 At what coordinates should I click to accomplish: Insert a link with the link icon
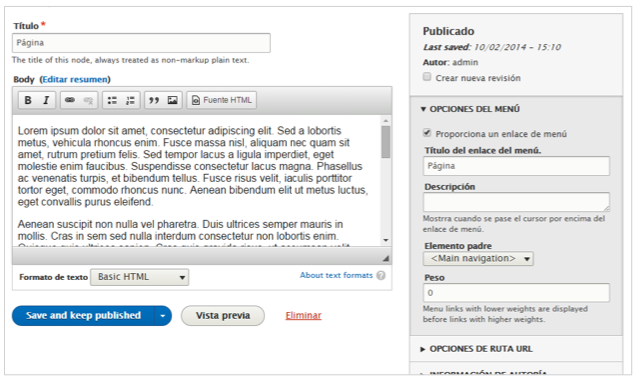pyautogui.click(x=70, y=100)
